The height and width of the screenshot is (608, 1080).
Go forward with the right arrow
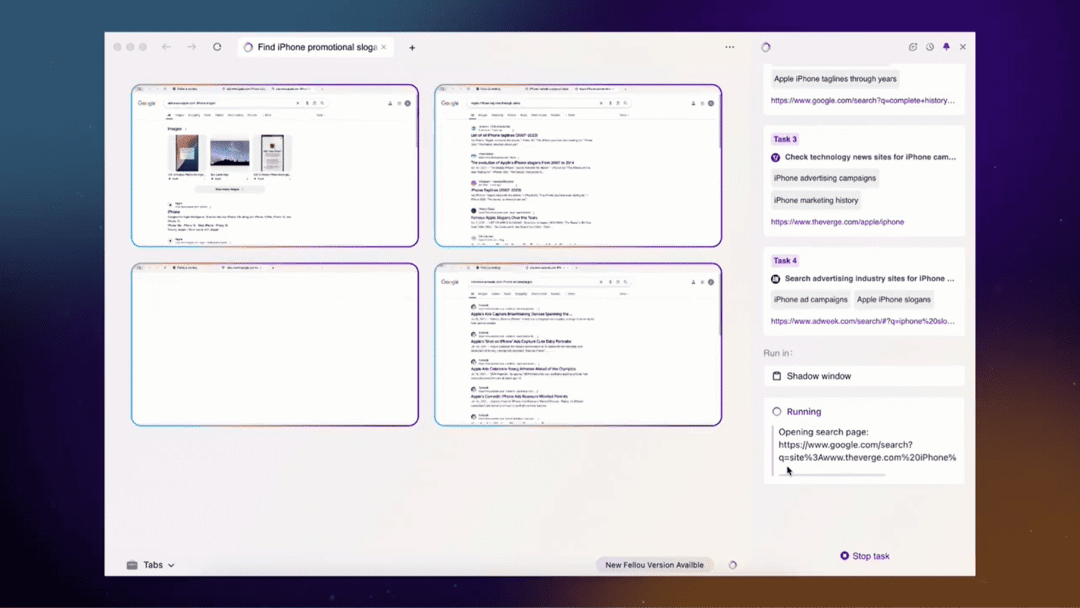(191, 47)
